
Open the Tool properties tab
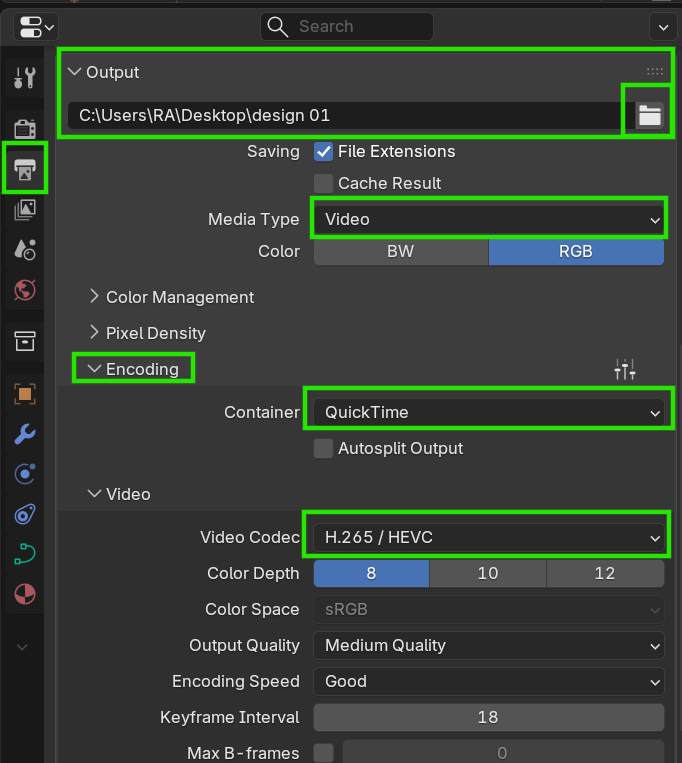(25, 78)
